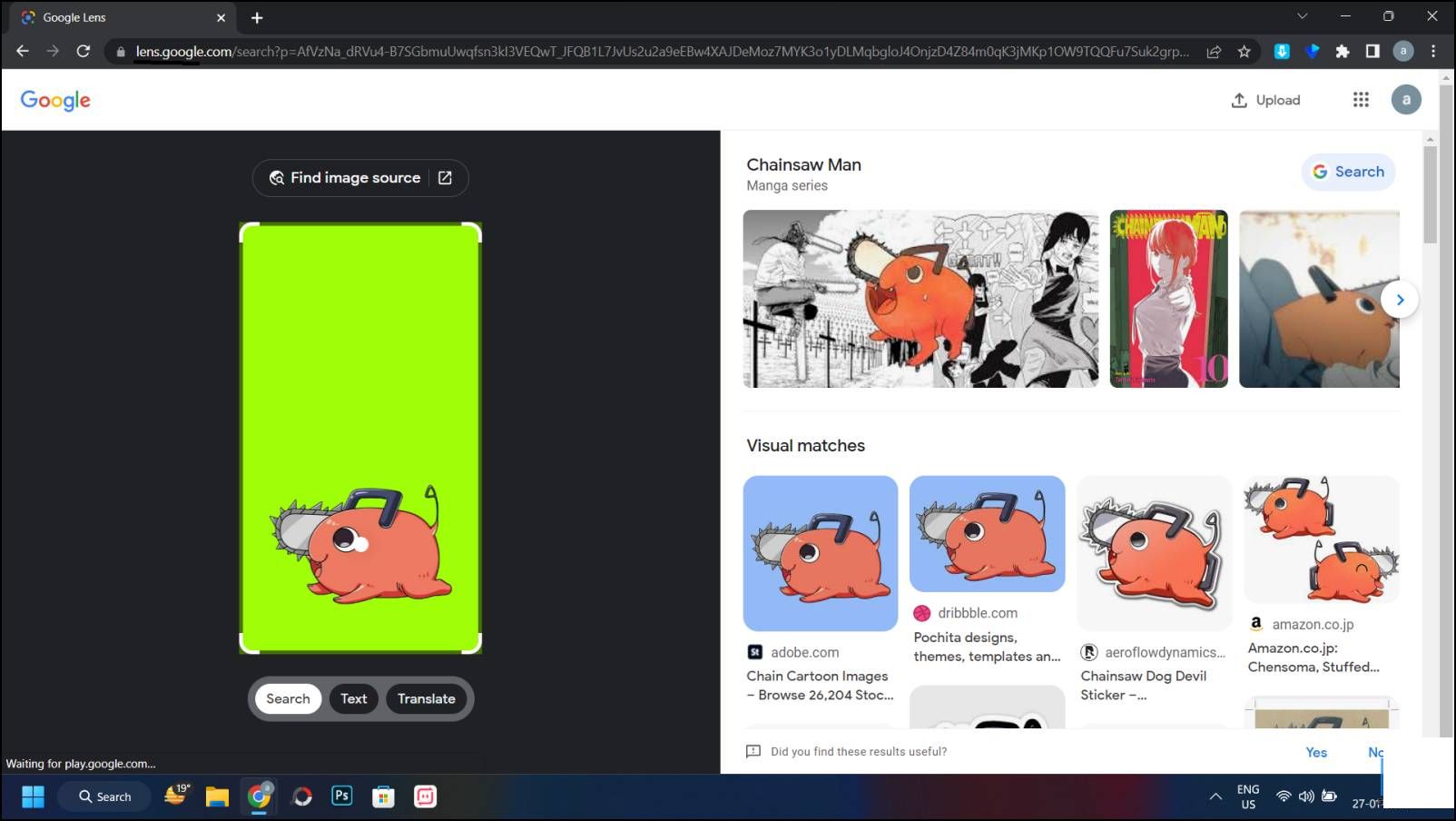Click Amazon.co.jp: Chensoma, Stuffed title
Screen dimensions: 1456x821
pos(1313,658)
